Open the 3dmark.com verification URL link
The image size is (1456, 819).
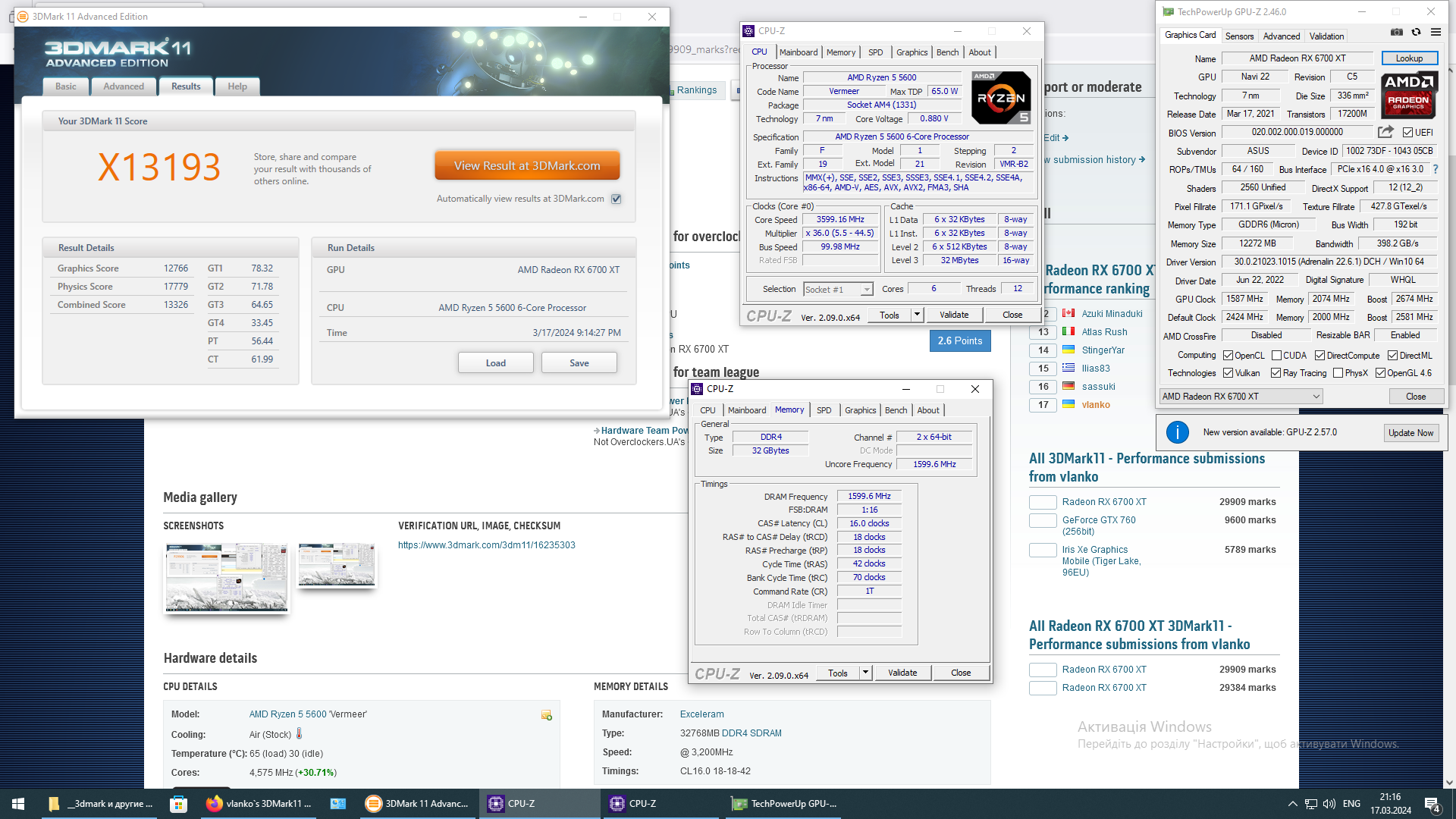tap(487, 545)
